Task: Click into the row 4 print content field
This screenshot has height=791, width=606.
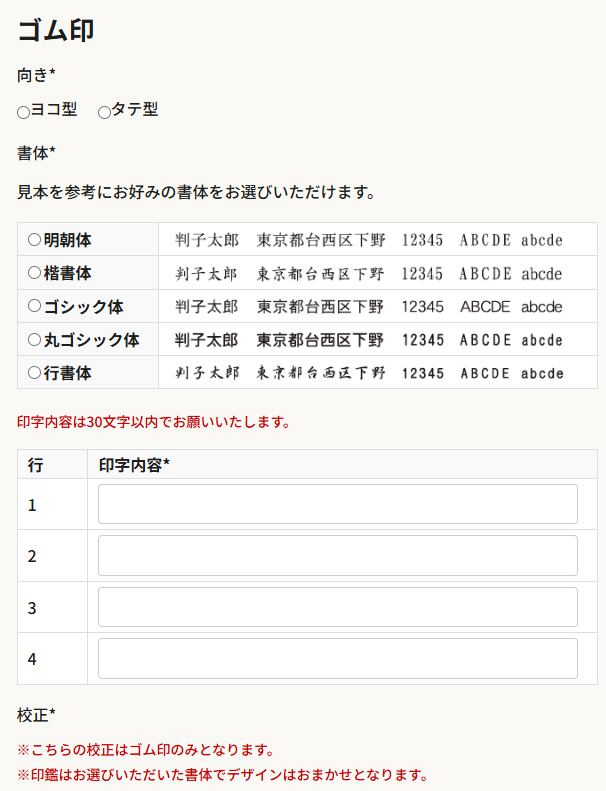Action: pyautogui.click(x=337, y=659)
